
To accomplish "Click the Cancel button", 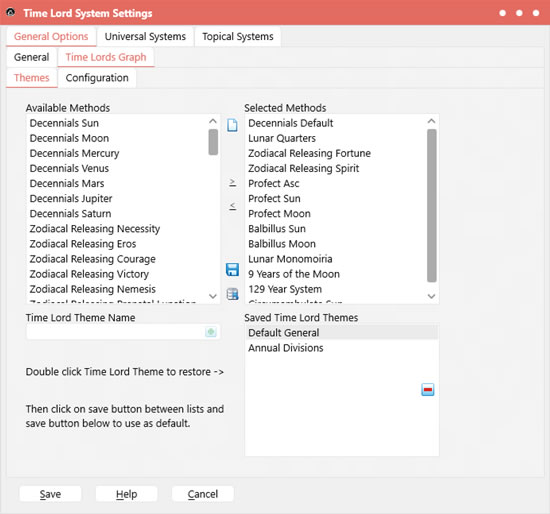I will [x=203, y=494].
